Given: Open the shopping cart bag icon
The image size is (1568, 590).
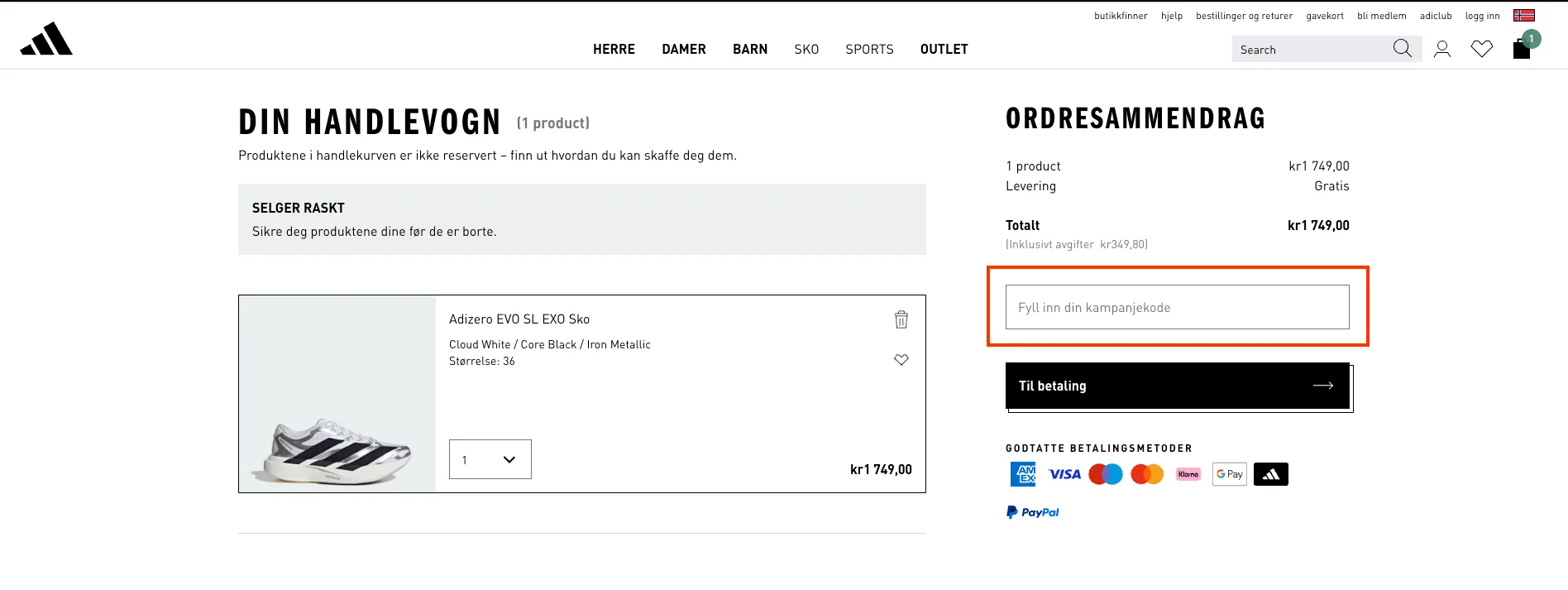Looking at the screenshot, I should pyautogui.click(x=1520, y=49).
